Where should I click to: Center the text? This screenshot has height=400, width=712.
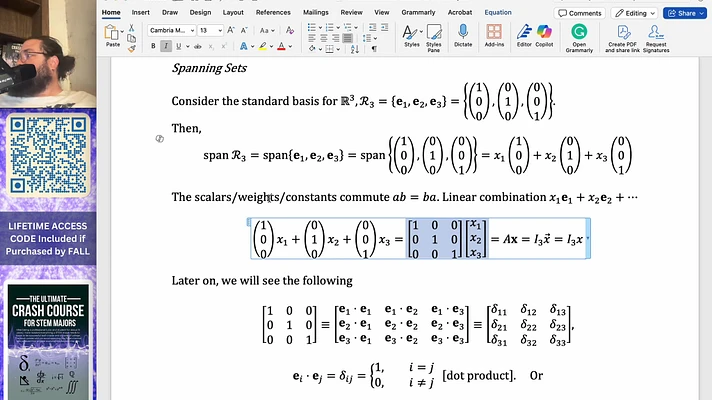(x=324, y=38)
